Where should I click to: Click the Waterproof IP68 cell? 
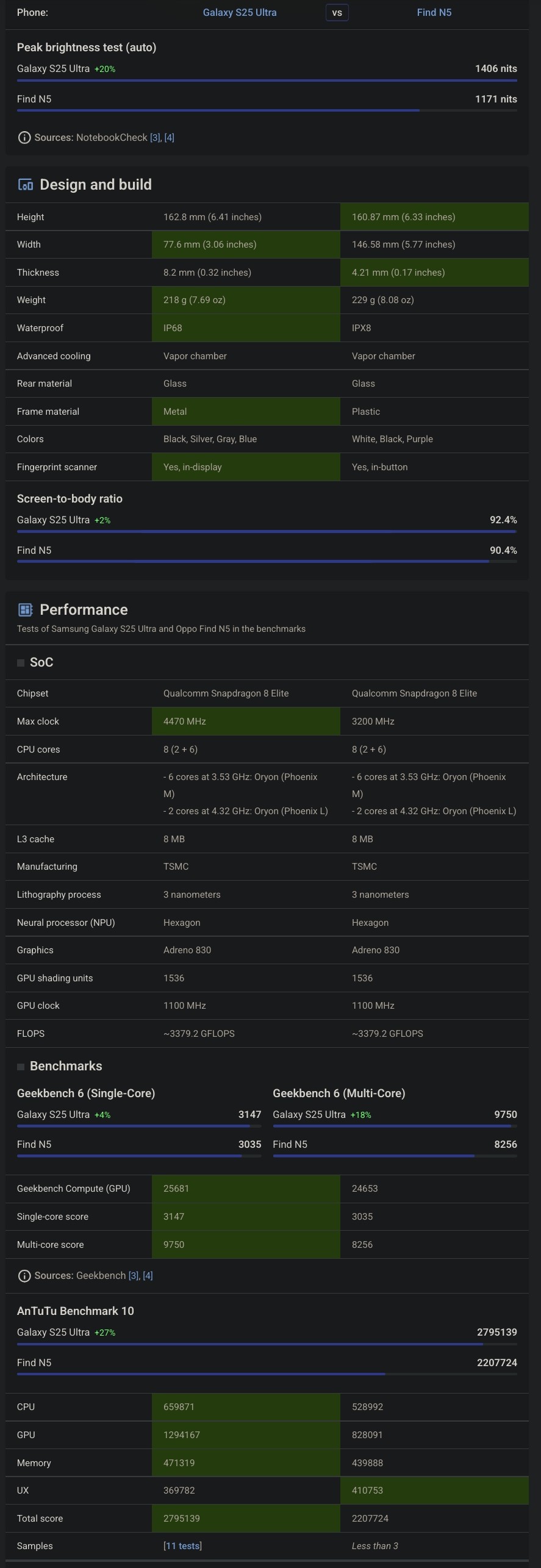click(246, 328)
